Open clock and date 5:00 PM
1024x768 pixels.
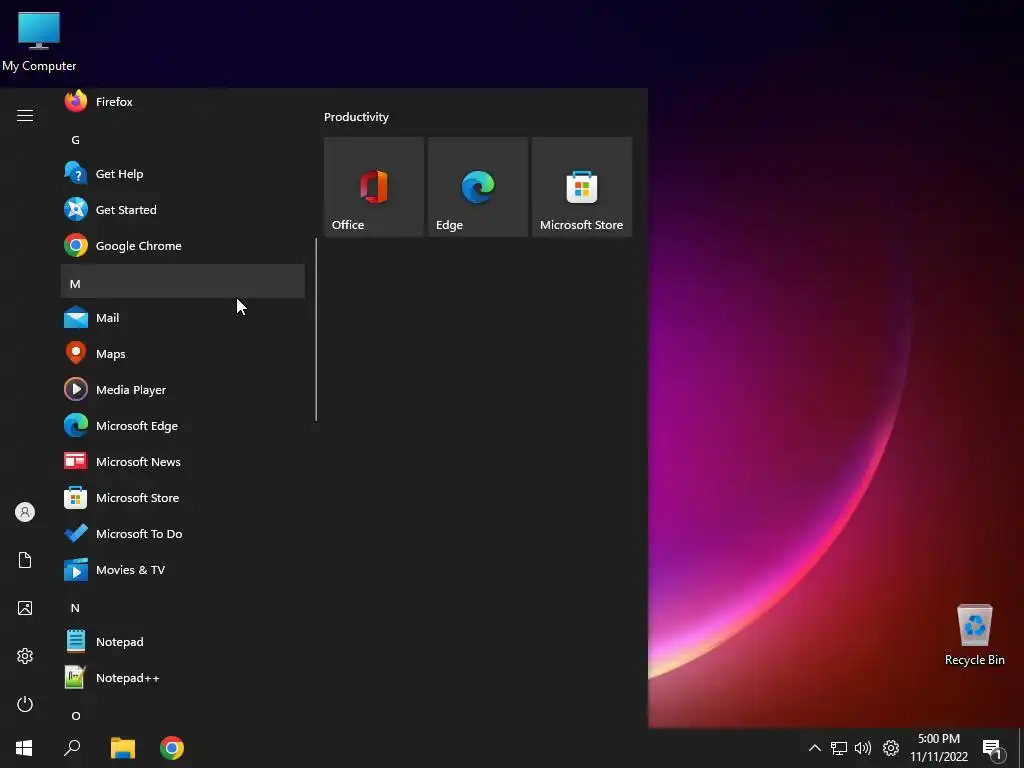[x=939, y=748]
